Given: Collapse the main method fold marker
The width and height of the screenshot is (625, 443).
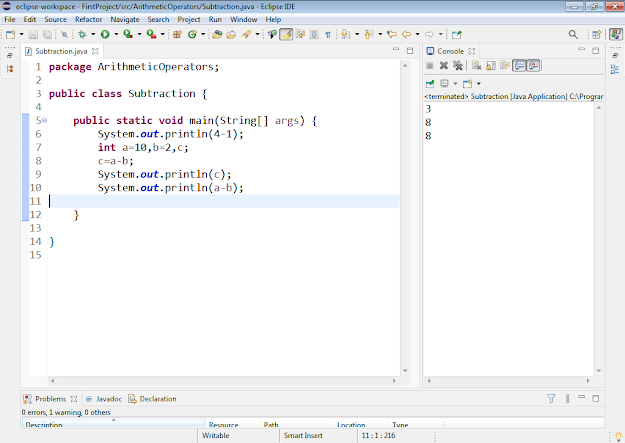Looking at the screenshot, I should point(45,120).
